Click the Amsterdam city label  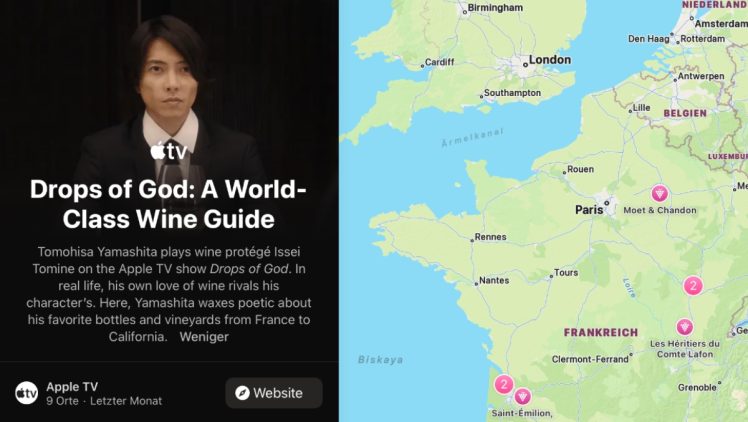tap(721, 23)
